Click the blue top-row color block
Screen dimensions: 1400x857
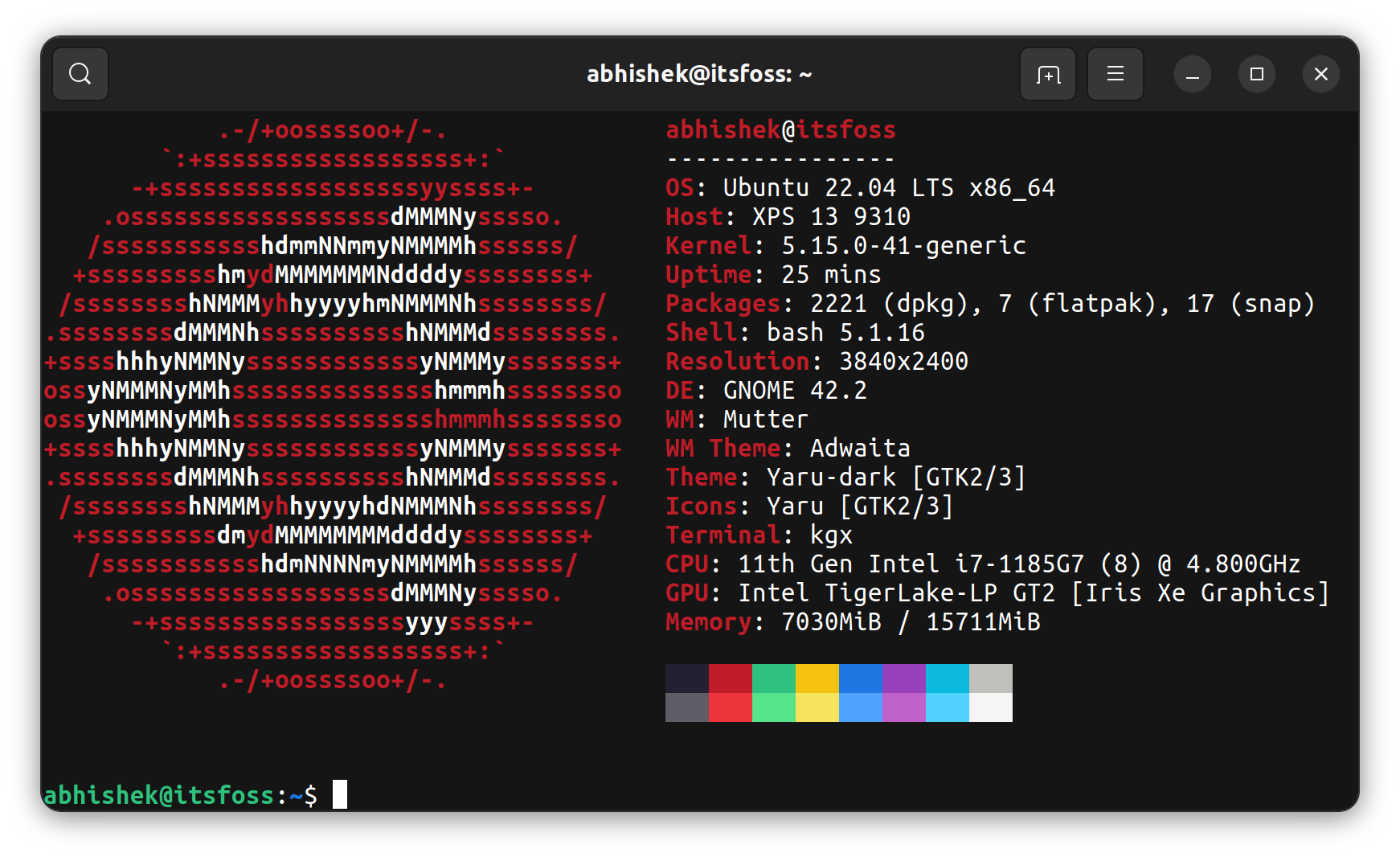[861, 679]
